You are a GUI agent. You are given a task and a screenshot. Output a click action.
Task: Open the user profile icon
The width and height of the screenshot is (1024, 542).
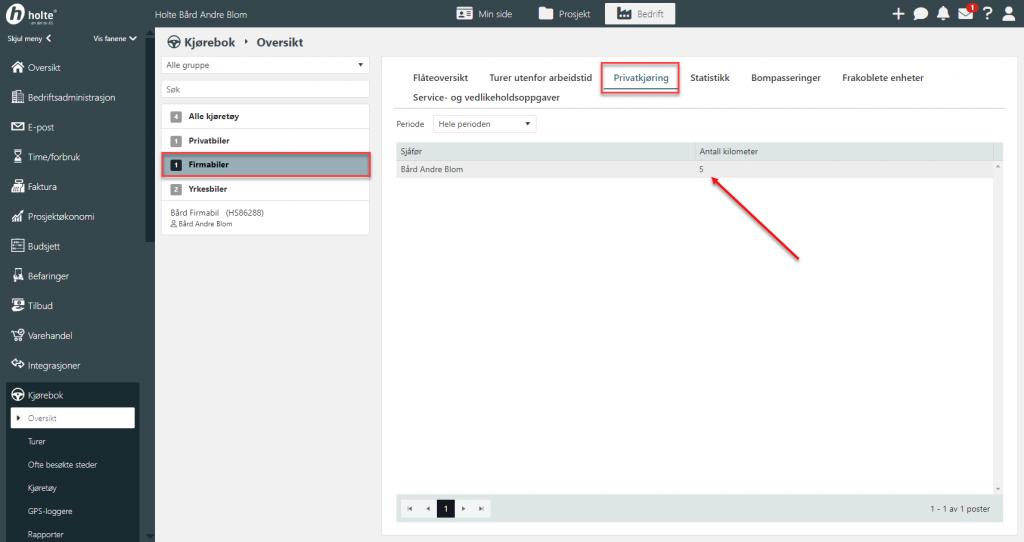click(1009, 14)
